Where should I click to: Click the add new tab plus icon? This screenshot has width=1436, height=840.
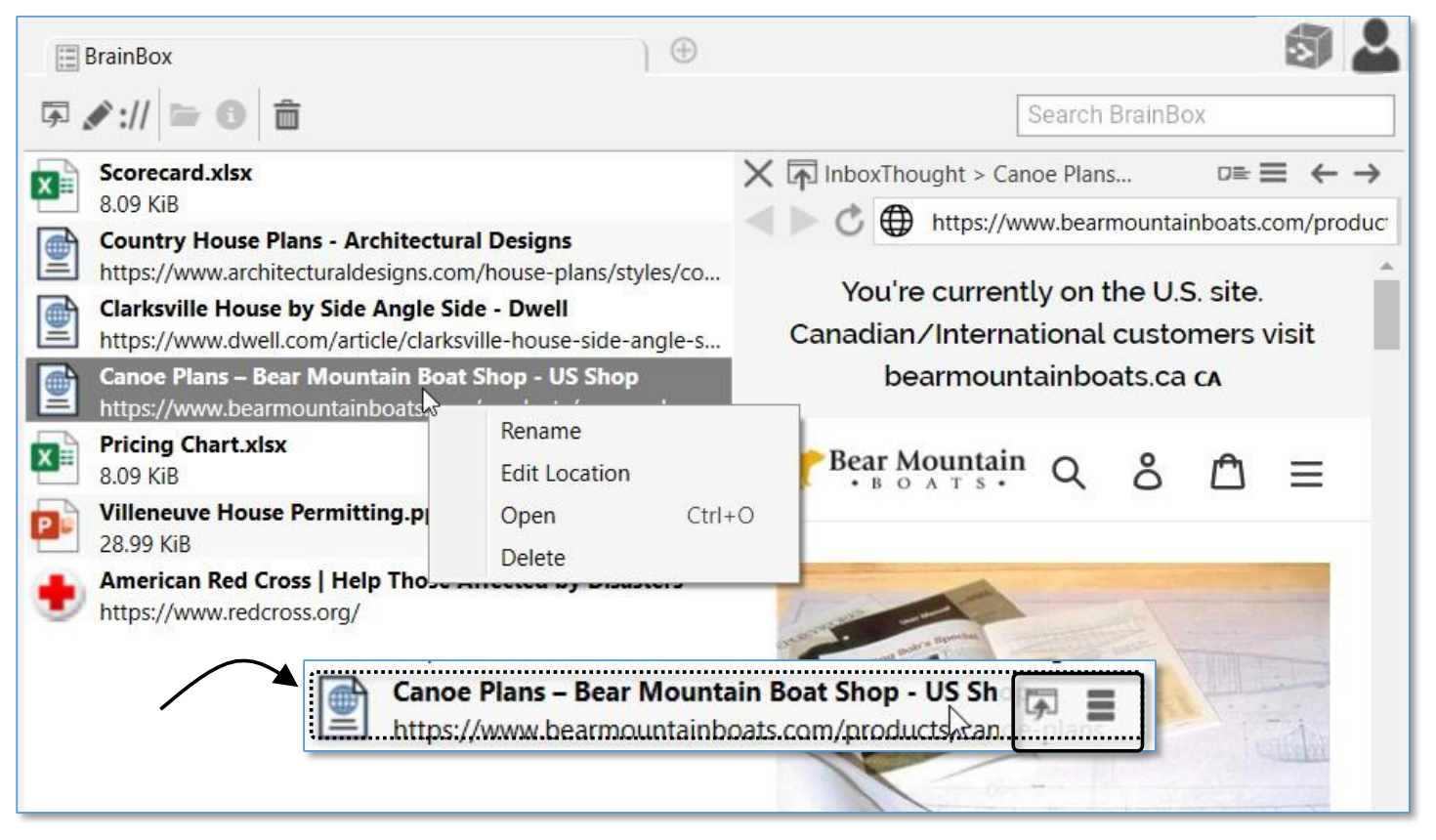[x=684, y=51]
